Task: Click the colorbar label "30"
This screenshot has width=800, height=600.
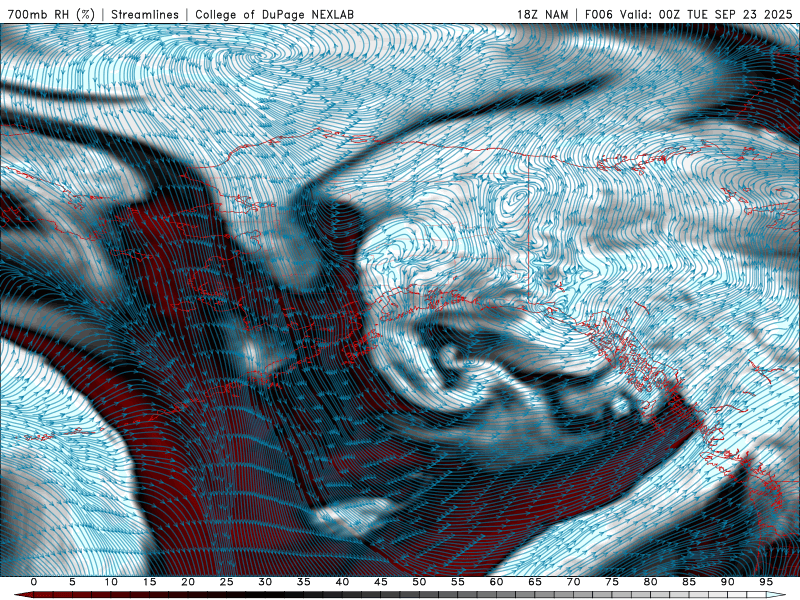Action: pyautogui.click(x=265, y=582)
